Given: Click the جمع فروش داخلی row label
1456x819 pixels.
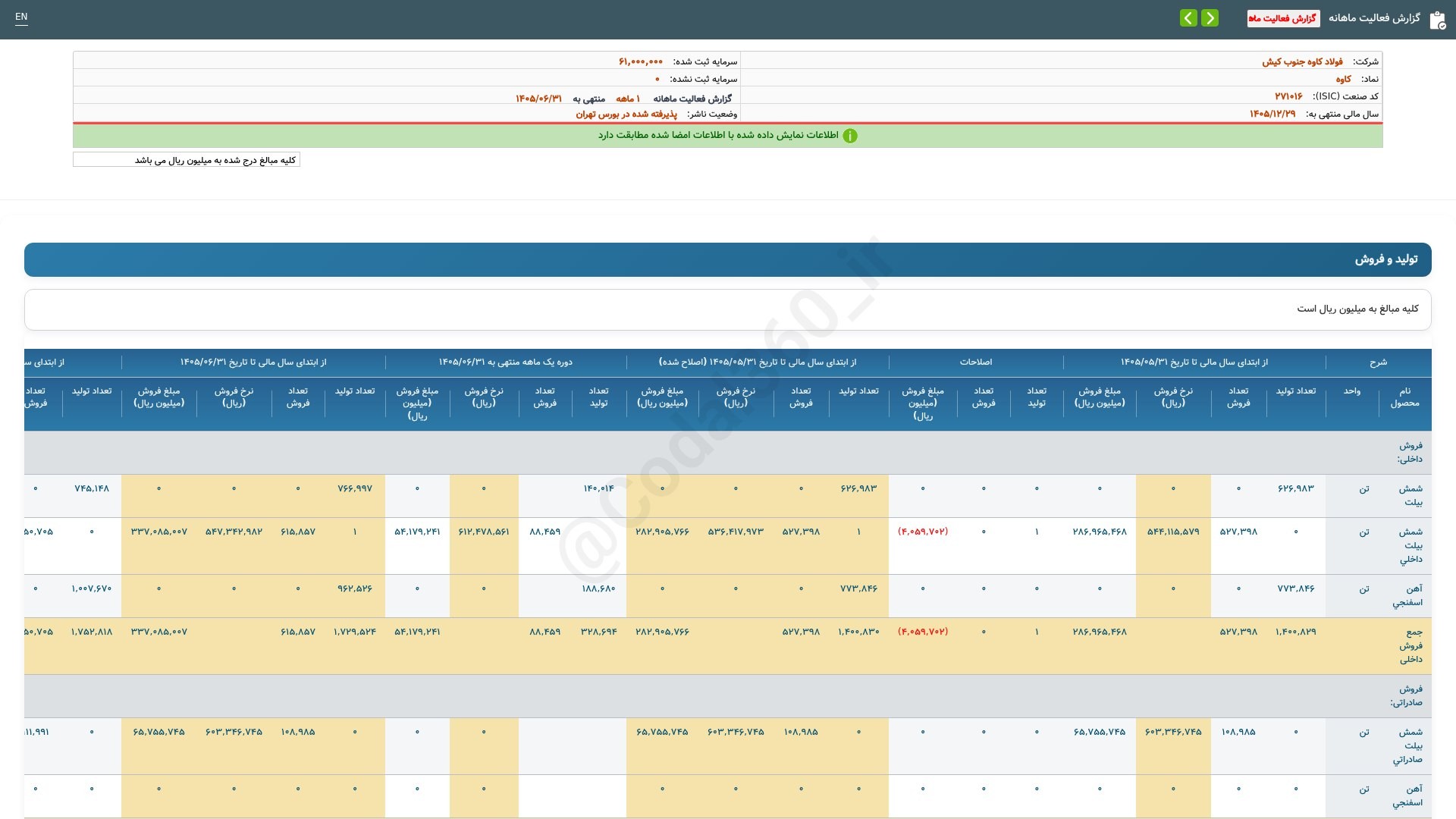Looking at the screenshot, I should pyautogui.click(x=1410, y=645).
